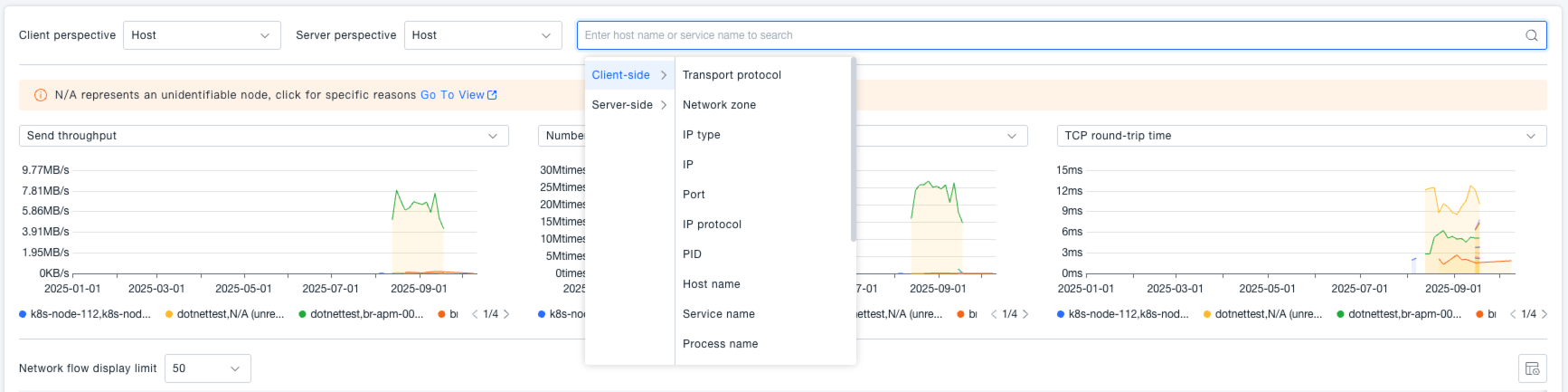Open the Server perspective Host dropdown
Viewport: 1568px width, 392px height.
coord(481,35)
